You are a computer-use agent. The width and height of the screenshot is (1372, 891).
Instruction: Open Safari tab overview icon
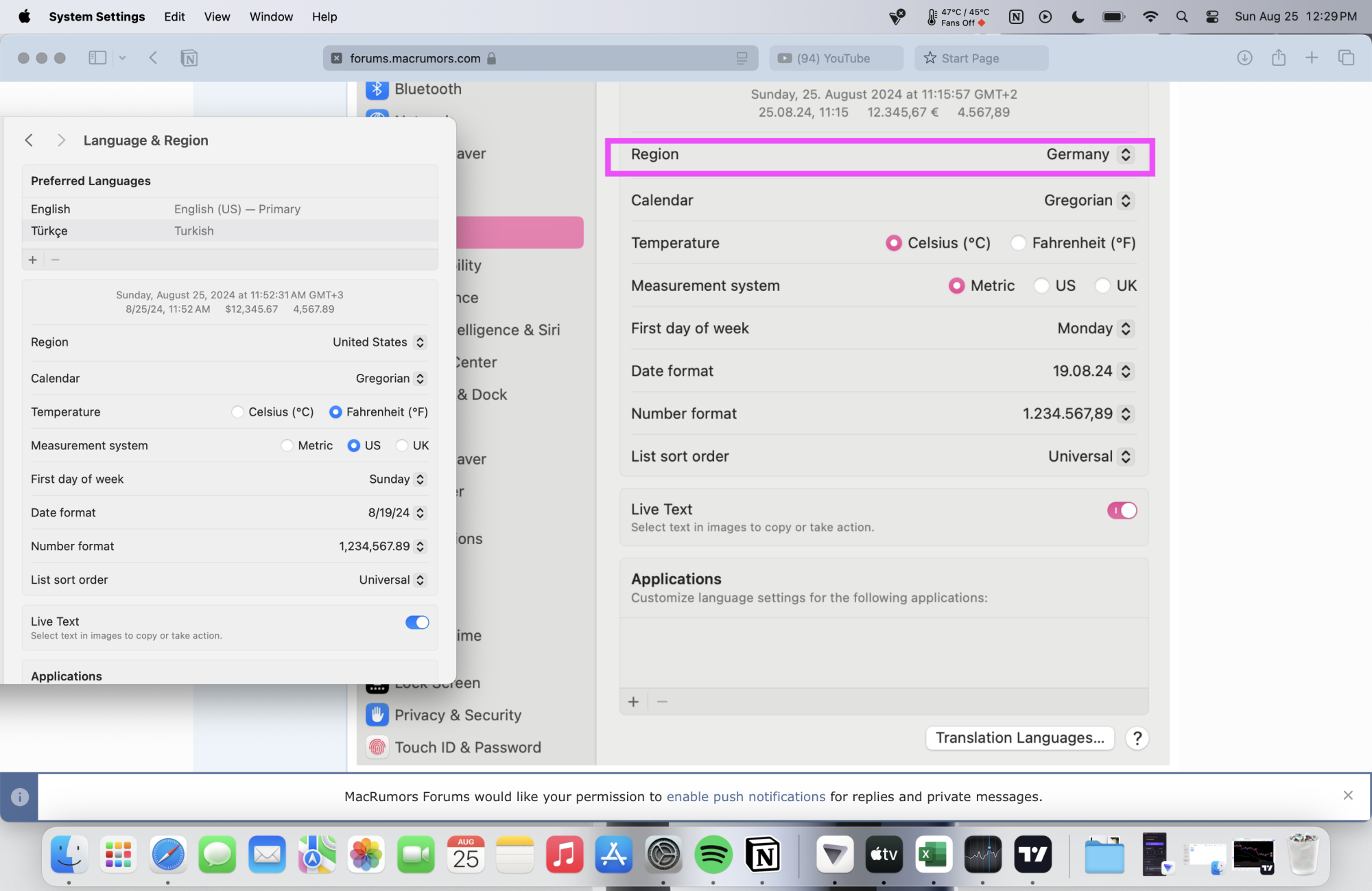[1346, 58]
